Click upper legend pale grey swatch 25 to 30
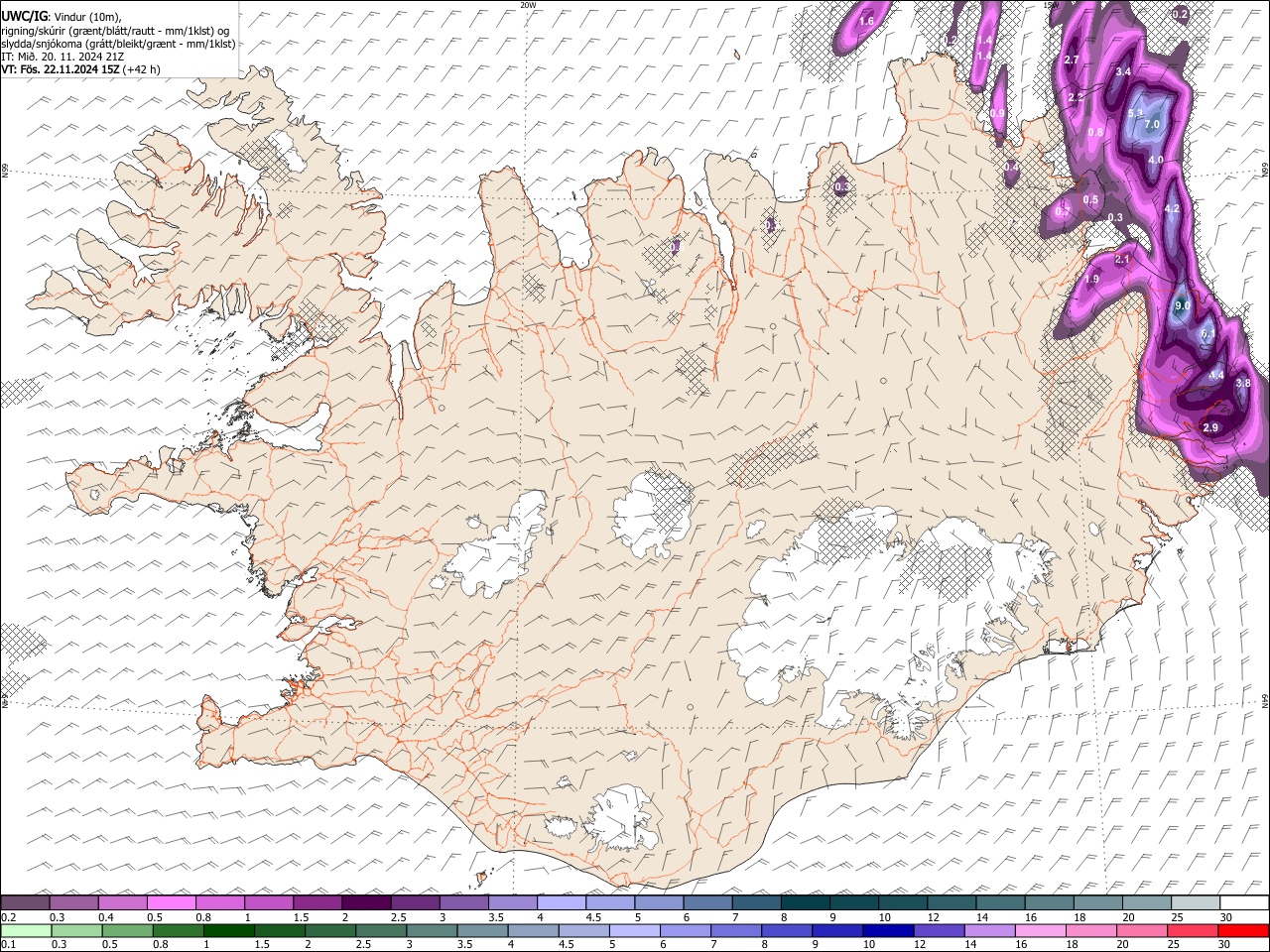 (1196, 902)
